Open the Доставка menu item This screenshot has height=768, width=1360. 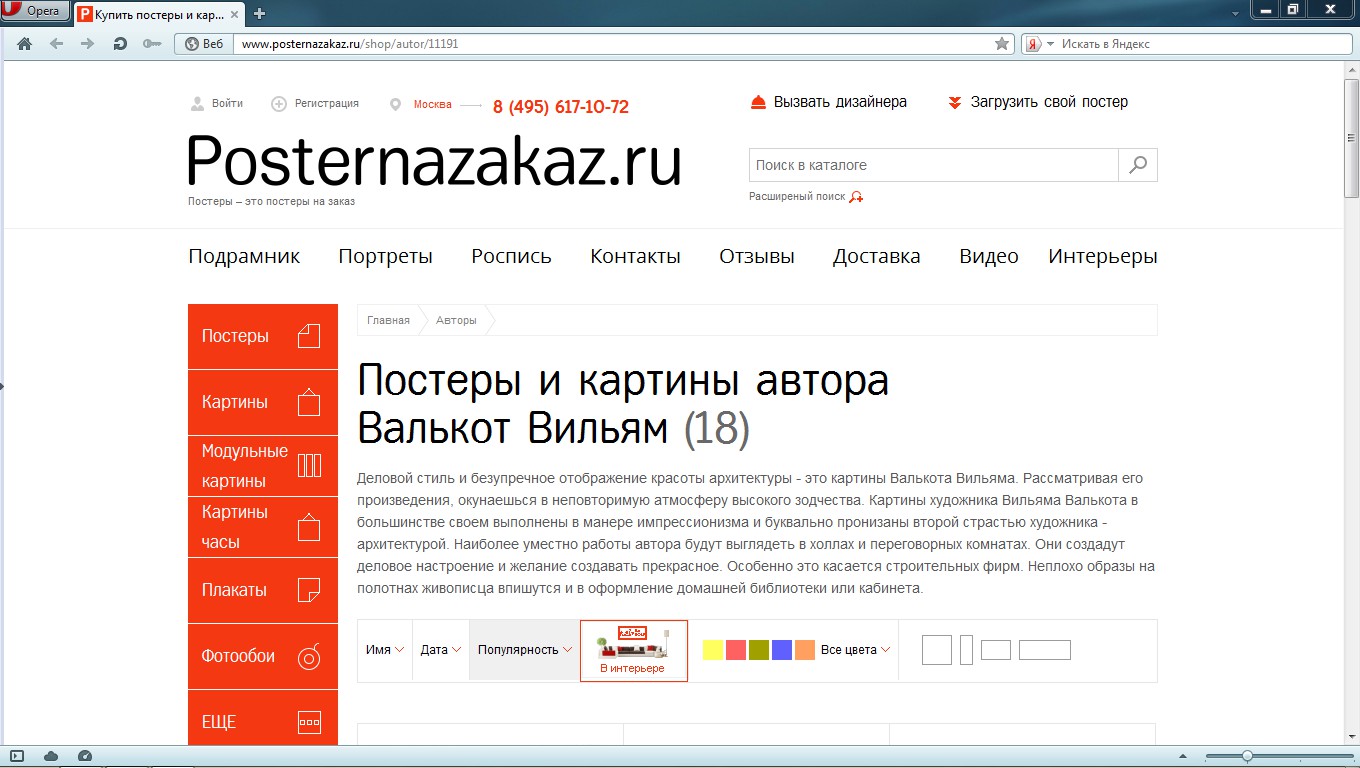[x=876, y=256]
